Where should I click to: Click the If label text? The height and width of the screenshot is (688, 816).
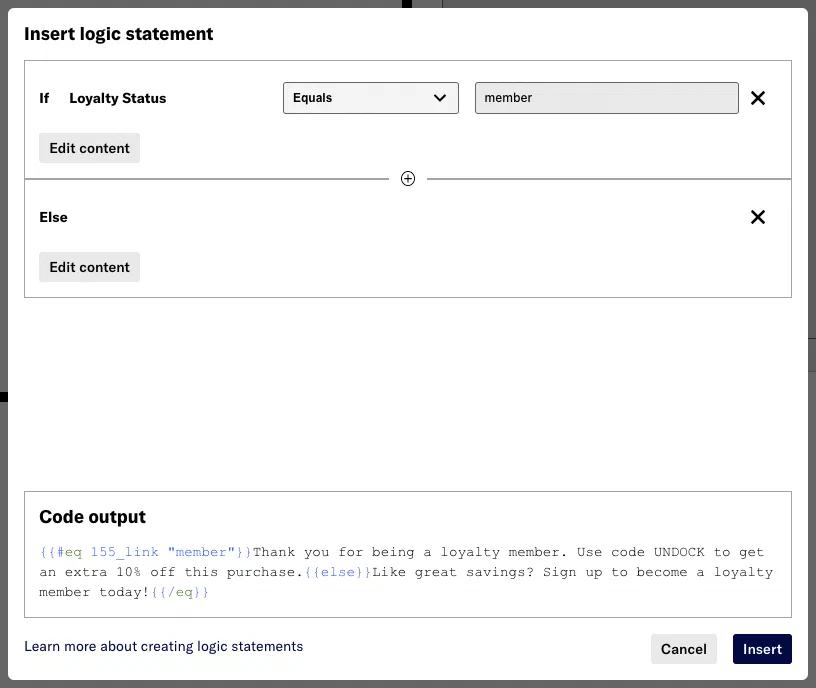coord(44,98)
